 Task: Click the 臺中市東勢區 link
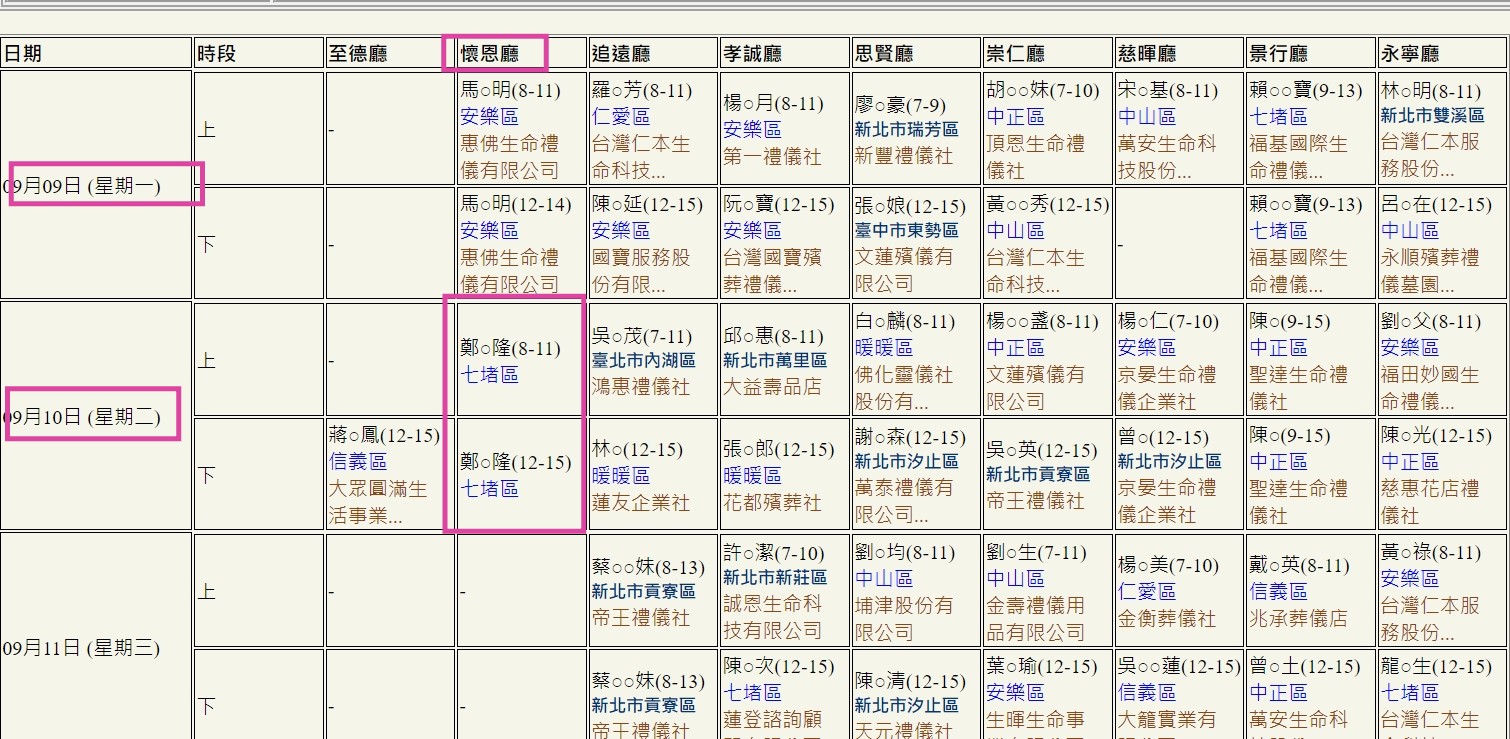906,230
